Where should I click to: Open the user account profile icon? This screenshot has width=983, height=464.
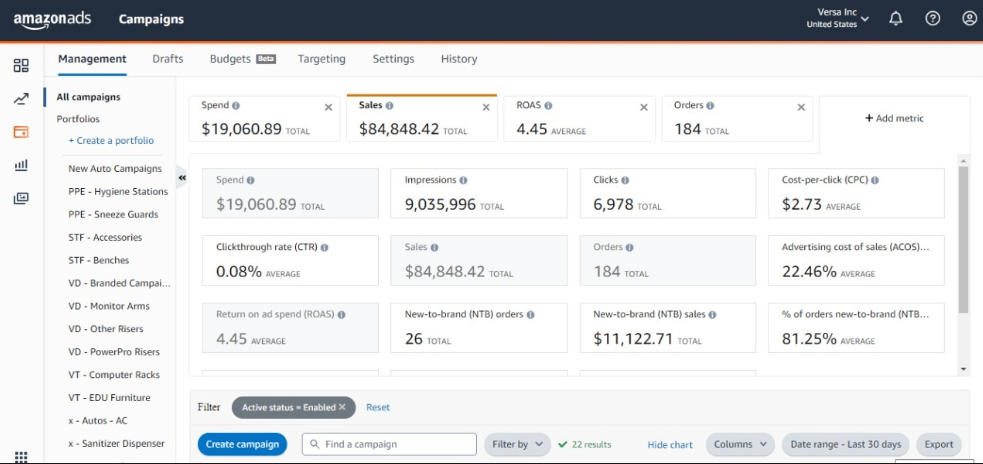[x=969, y=19]
